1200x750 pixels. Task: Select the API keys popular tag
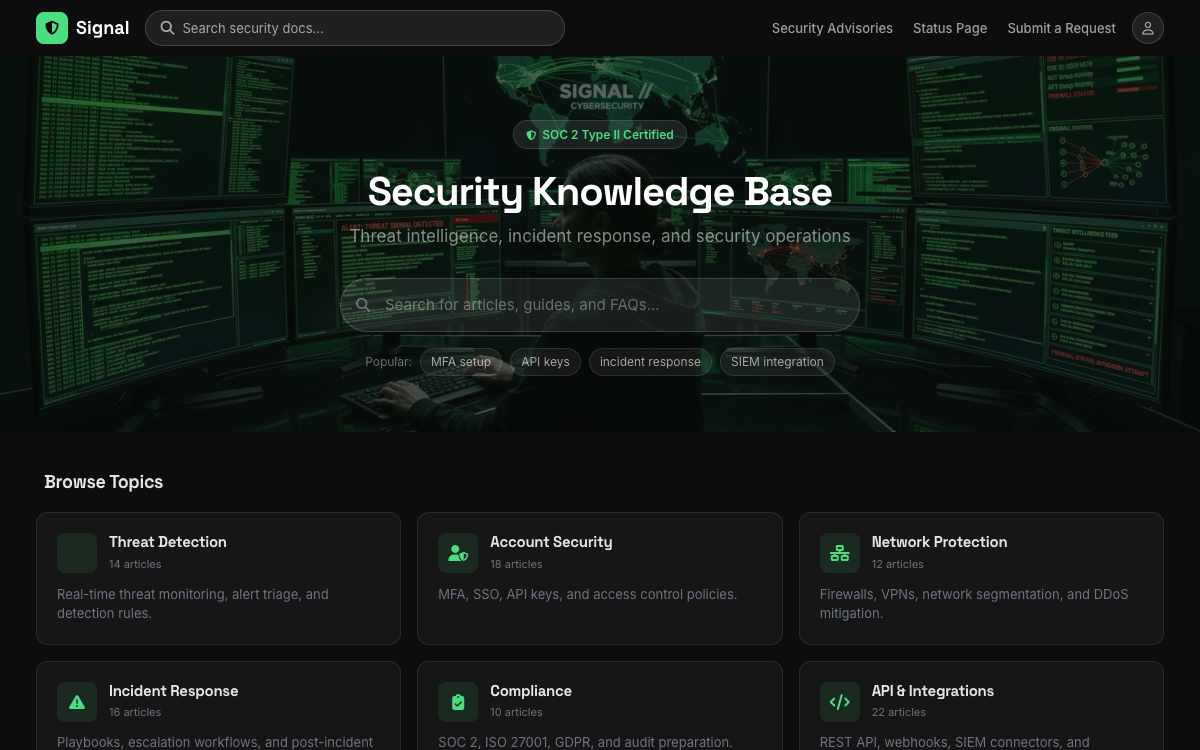pyautogui.click(x=545, y=362)
